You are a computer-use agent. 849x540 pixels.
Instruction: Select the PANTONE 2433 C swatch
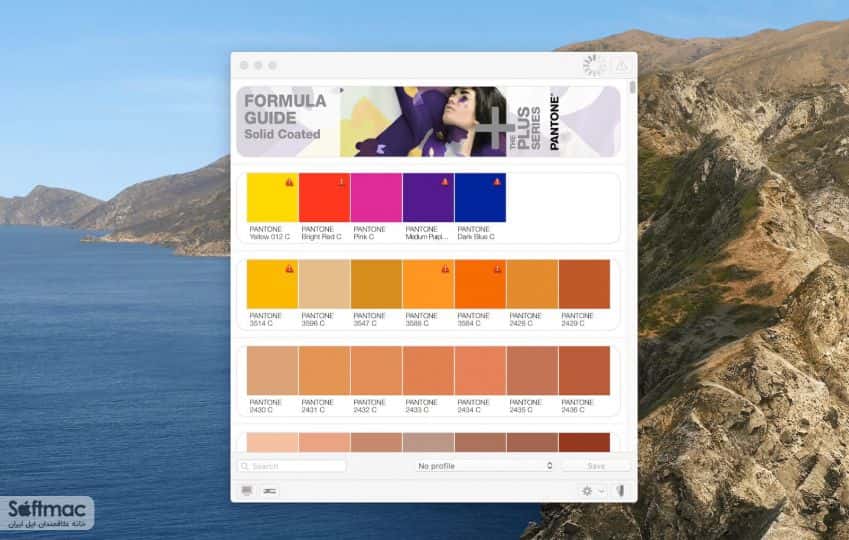click(428, 370)
